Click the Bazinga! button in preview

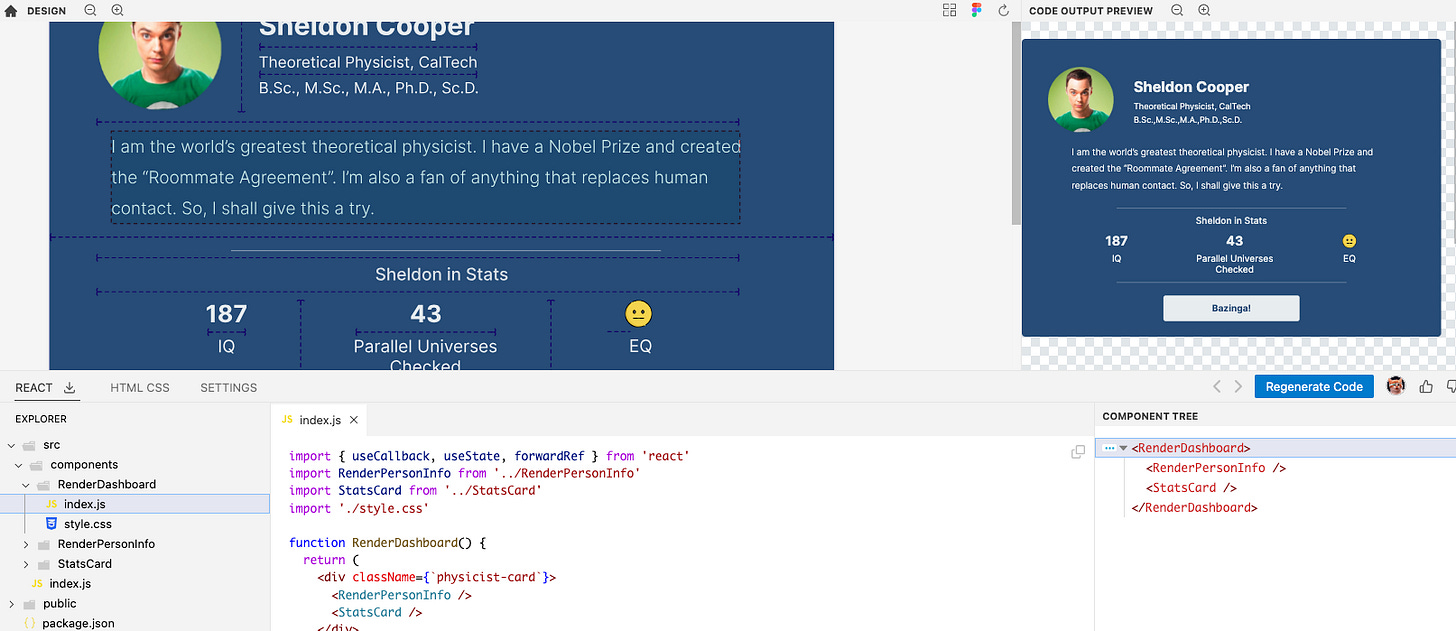1231,308
